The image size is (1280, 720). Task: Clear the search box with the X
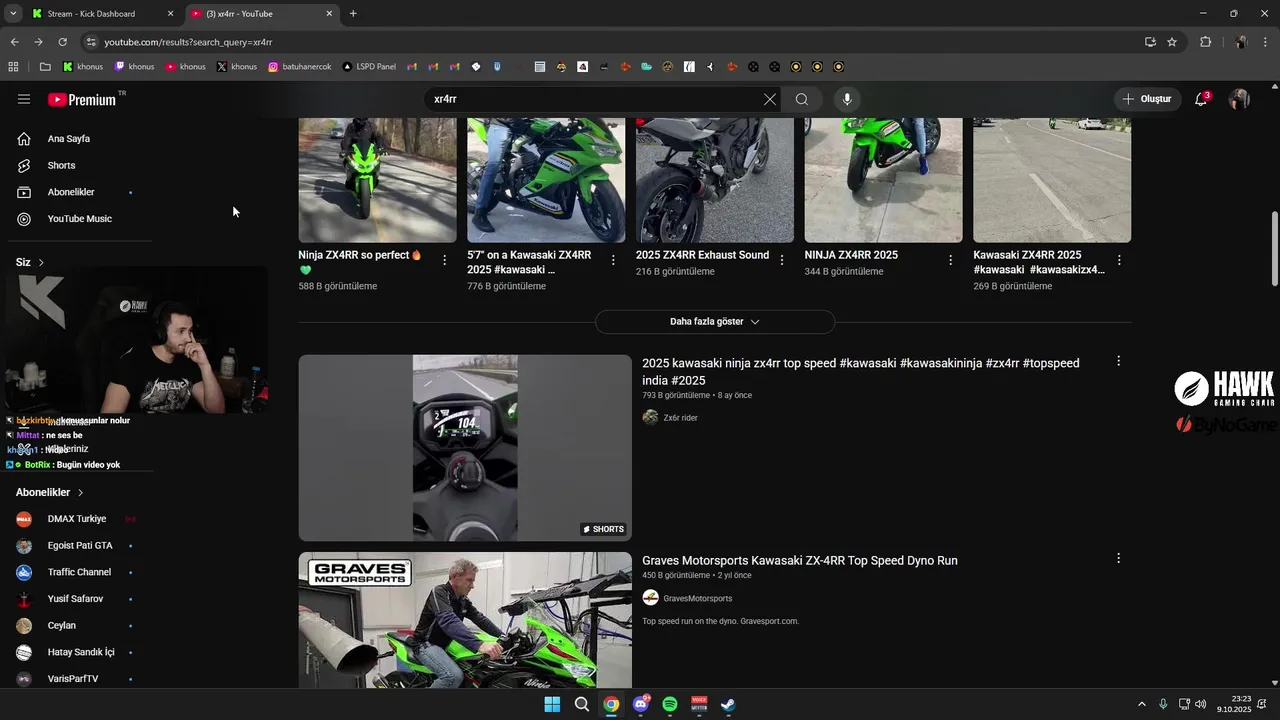769,99
